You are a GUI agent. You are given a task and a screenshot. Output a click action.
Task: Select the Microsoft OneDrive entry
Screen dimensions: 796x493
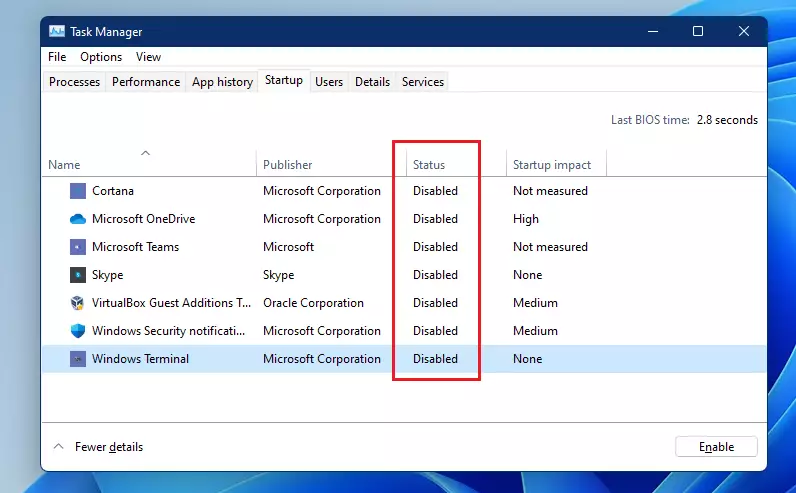coord(144,219)
